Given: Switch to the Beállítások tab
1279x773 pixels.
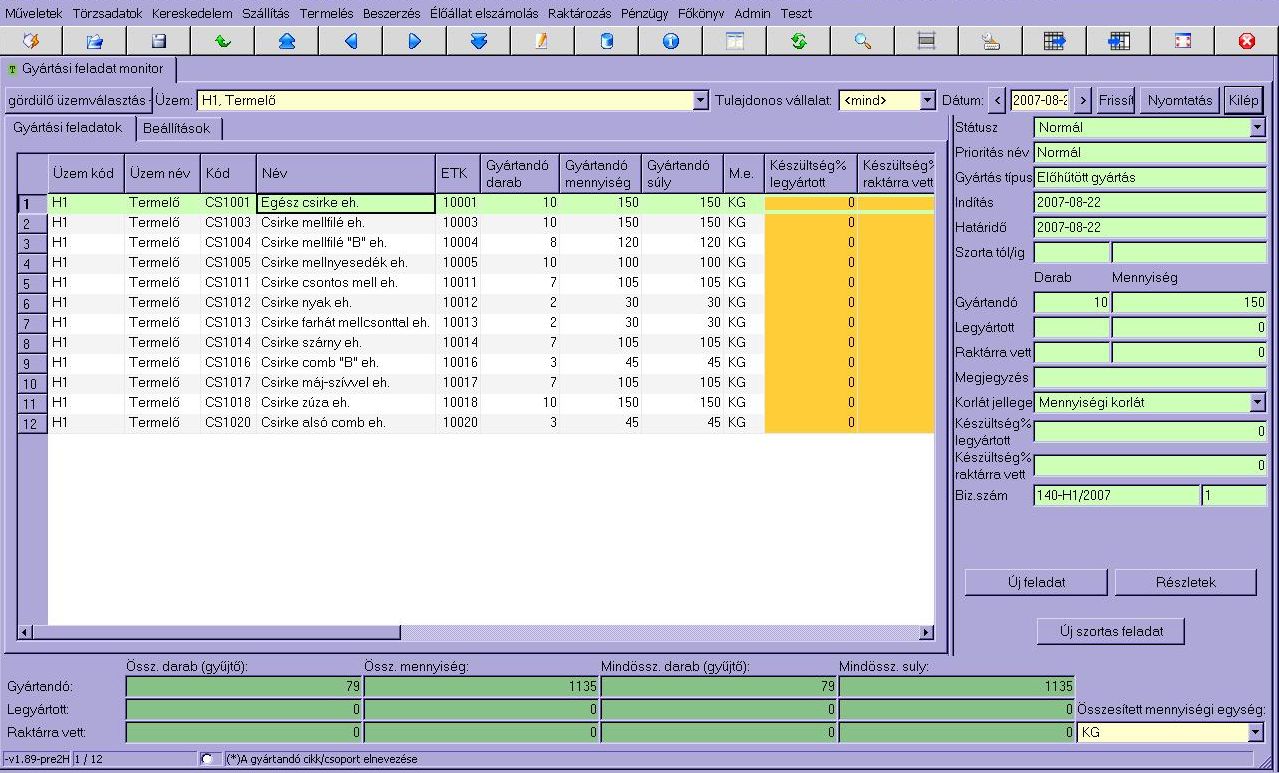Looking at the screenshot, I should tap(177, 129).
